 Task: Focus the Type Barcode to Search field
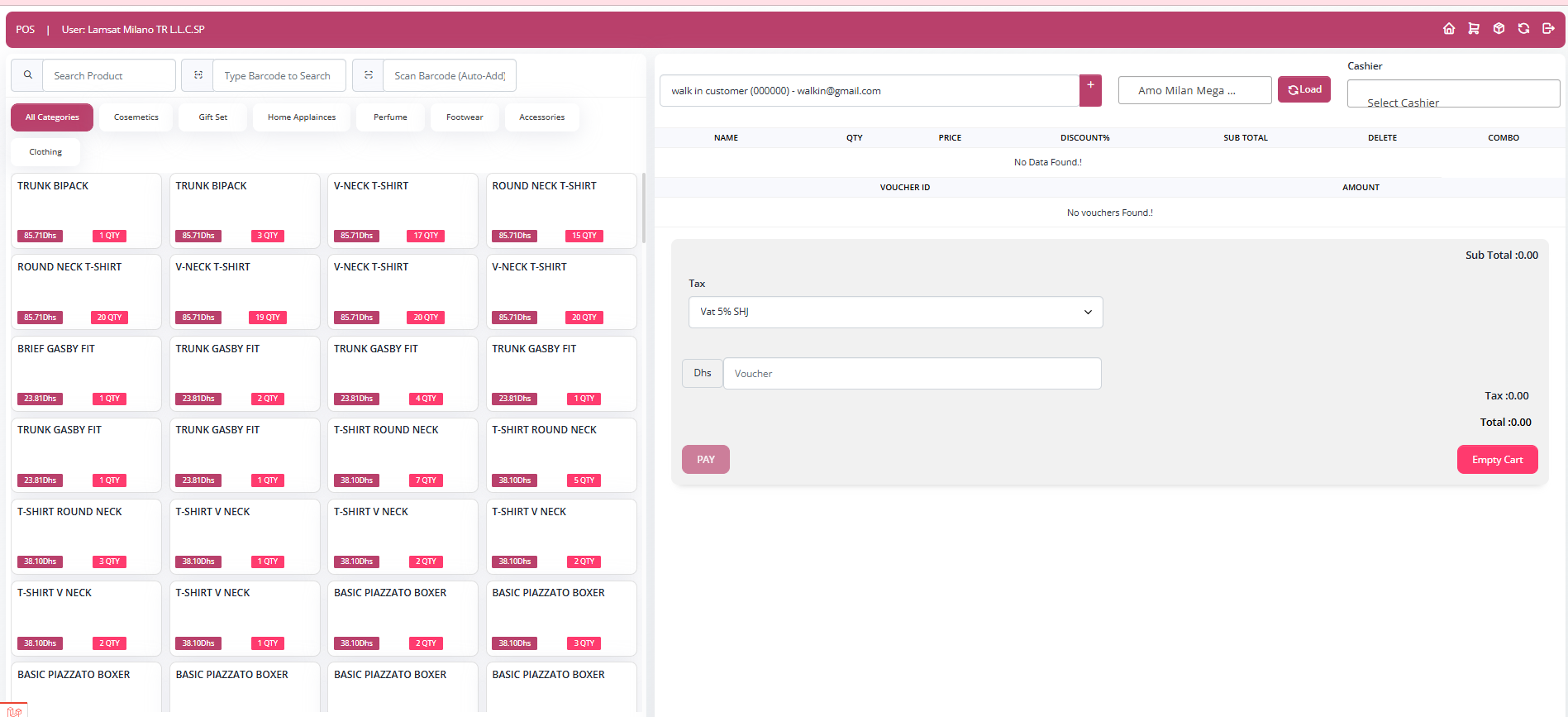click(279, 75)
